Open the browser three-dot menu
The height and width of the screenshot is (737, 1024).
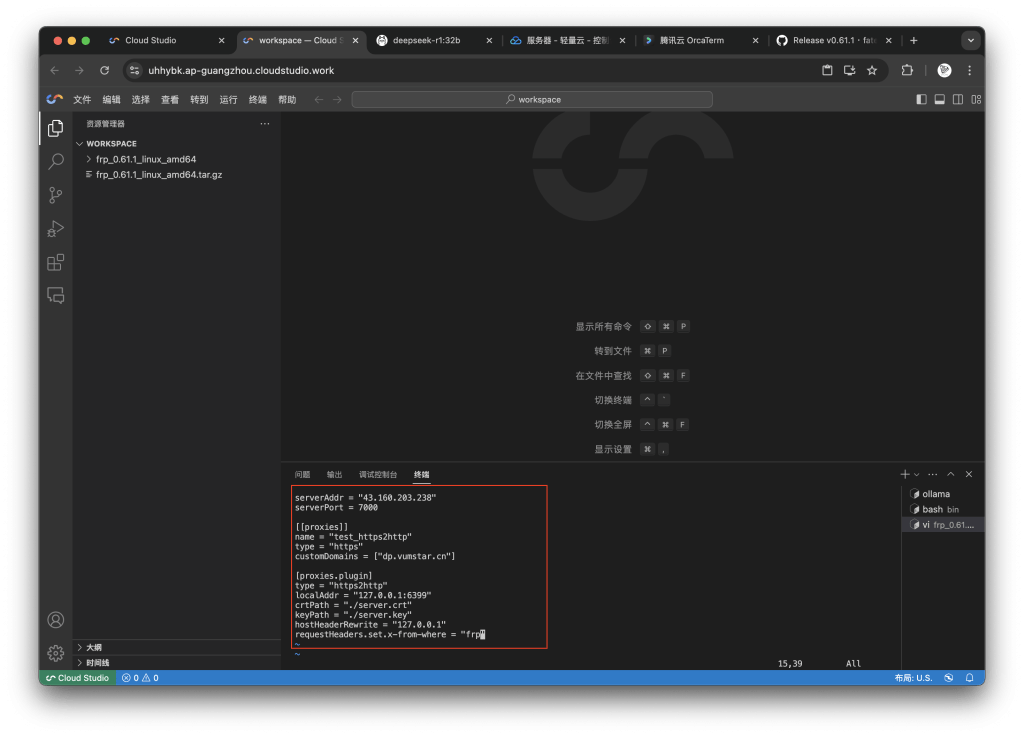pos(970,71)
